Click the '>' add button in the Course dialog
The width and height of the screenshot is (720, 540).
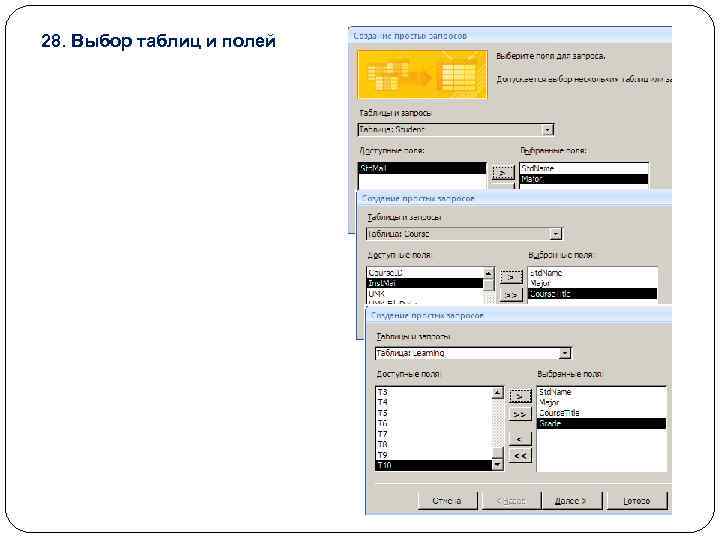[511, 277]
